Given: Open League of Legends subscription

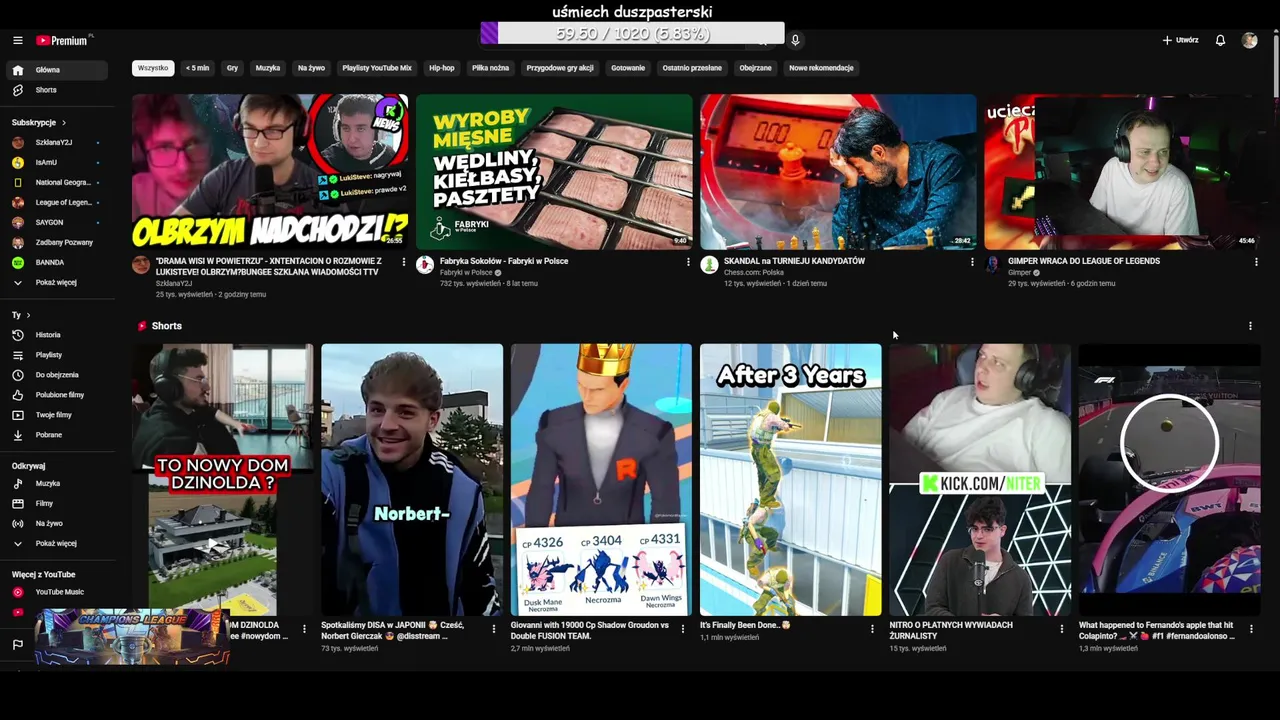Looking at the screenshot, I should (56, 202).
